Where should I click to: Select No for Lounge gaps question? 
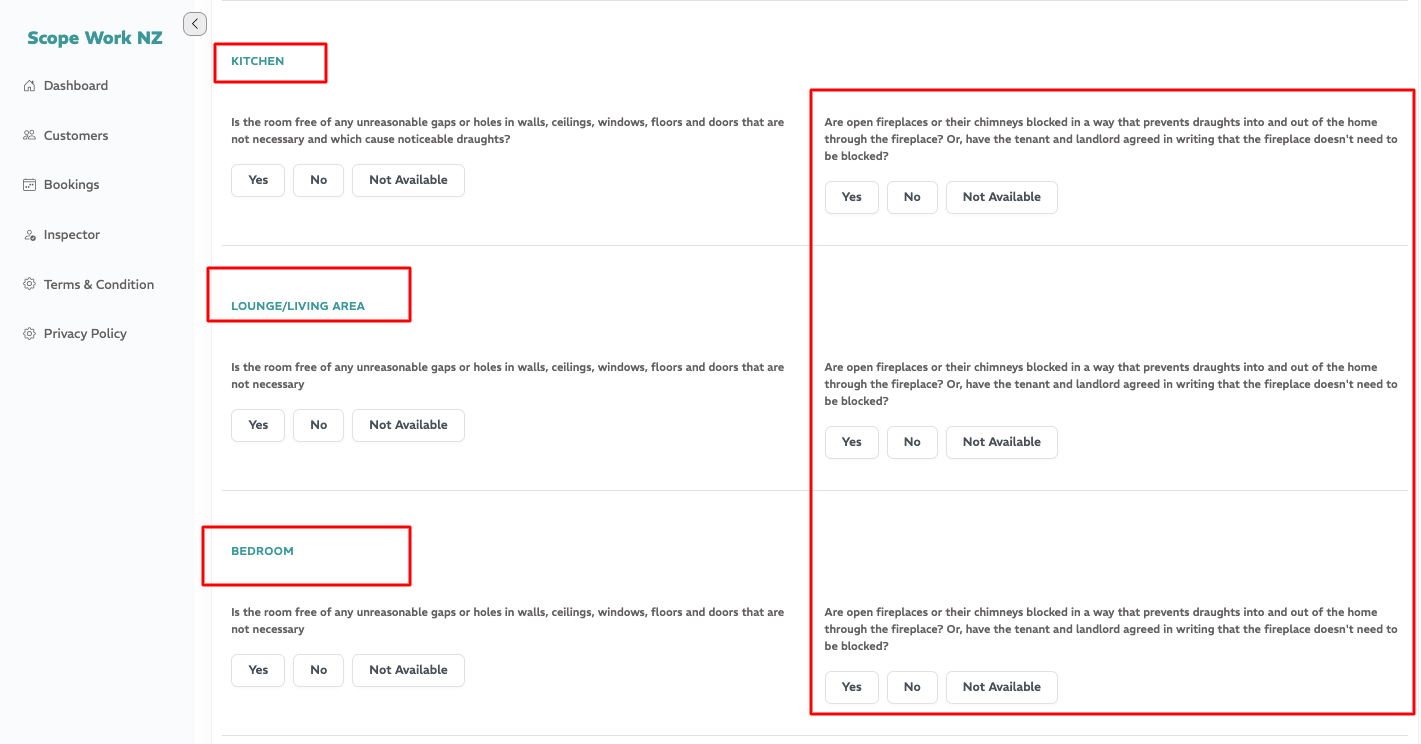318,425
